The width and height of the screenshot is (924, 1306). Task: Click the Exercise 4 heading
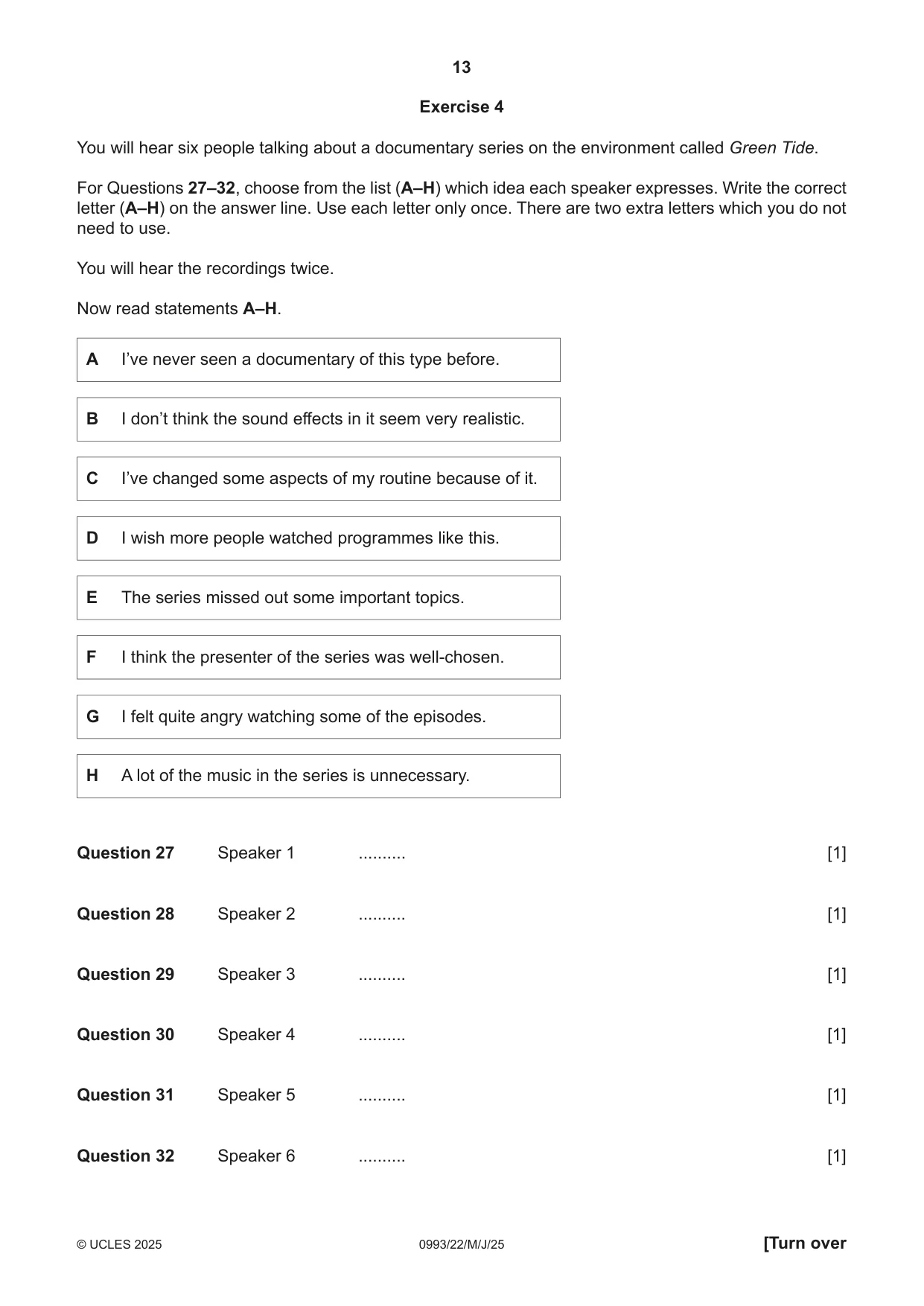pos(462,107)
